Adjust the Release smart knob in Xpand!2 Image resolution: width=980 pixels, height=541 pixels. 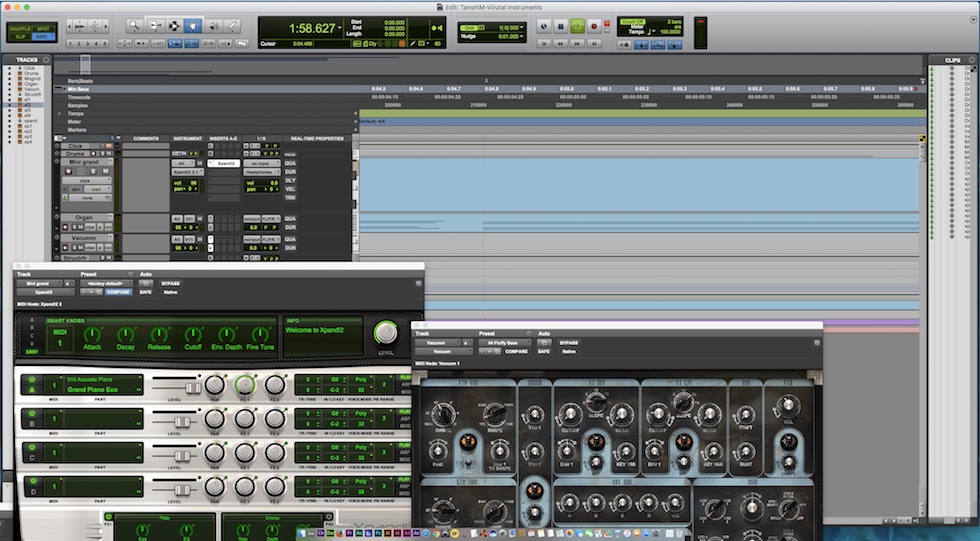click(159, 334)
